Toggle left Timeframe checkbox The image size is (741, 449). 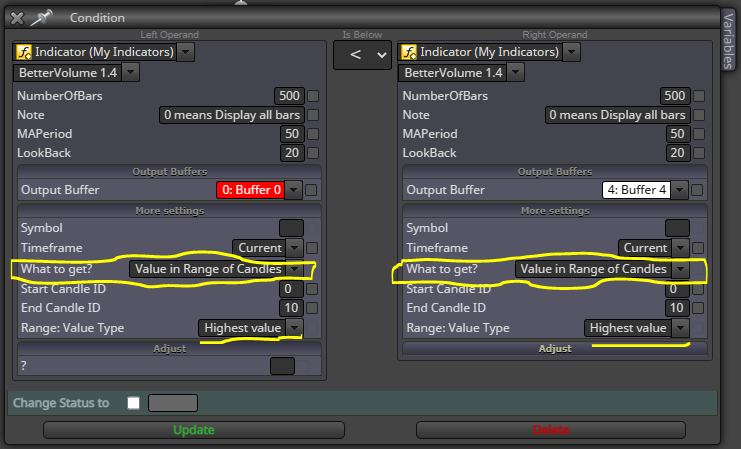point(312,248)
